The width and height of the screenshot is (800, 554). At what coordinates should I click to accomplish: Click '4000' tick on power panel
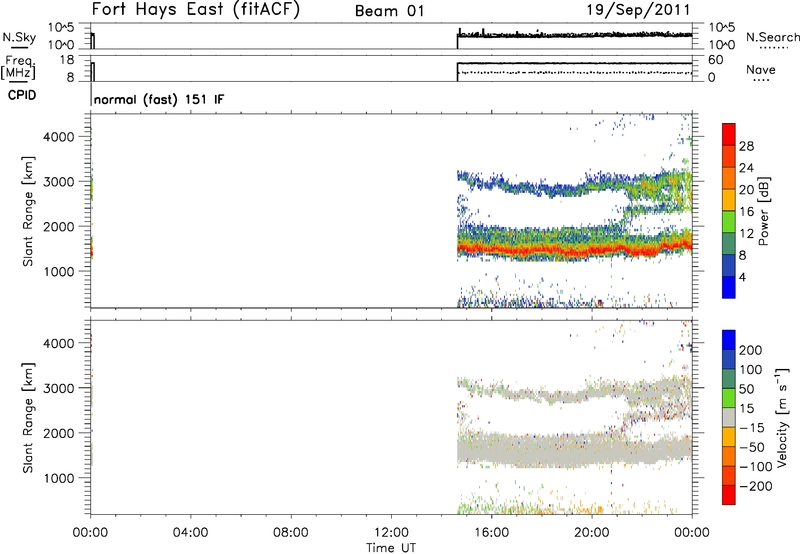59,137
